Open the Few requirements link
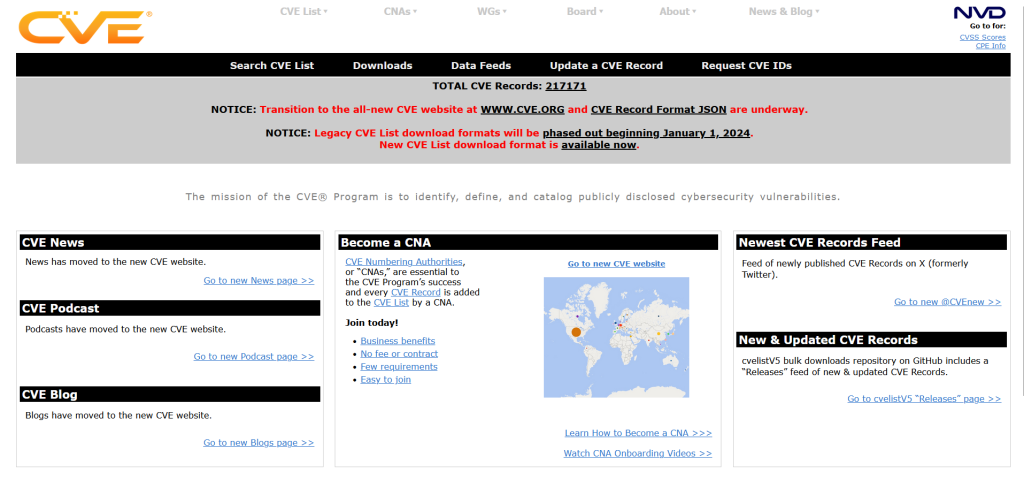 coord(399,367)
